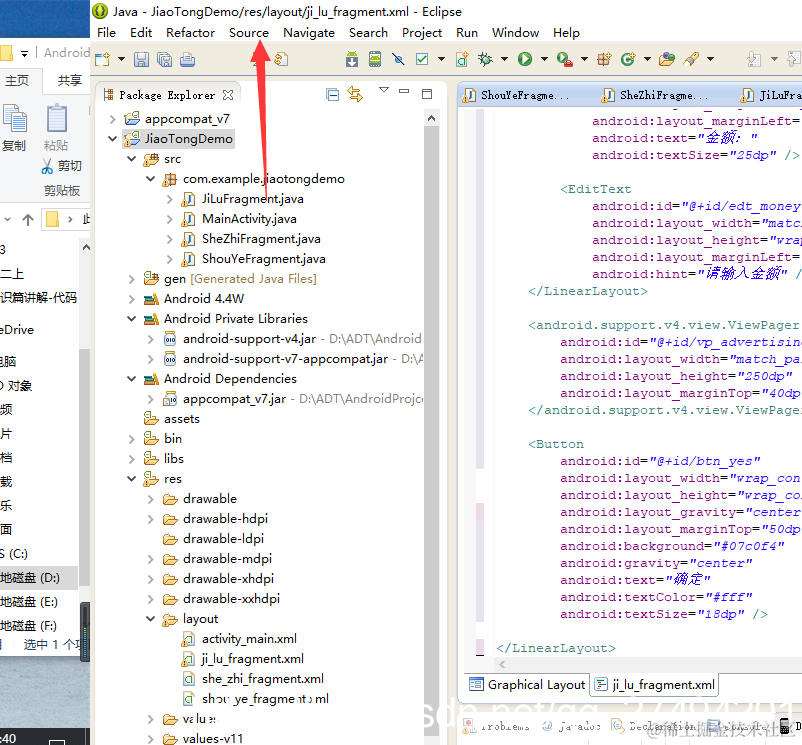
Task: Select the SheZhiFragment editor tab
Action: click(x=656, y=95)
